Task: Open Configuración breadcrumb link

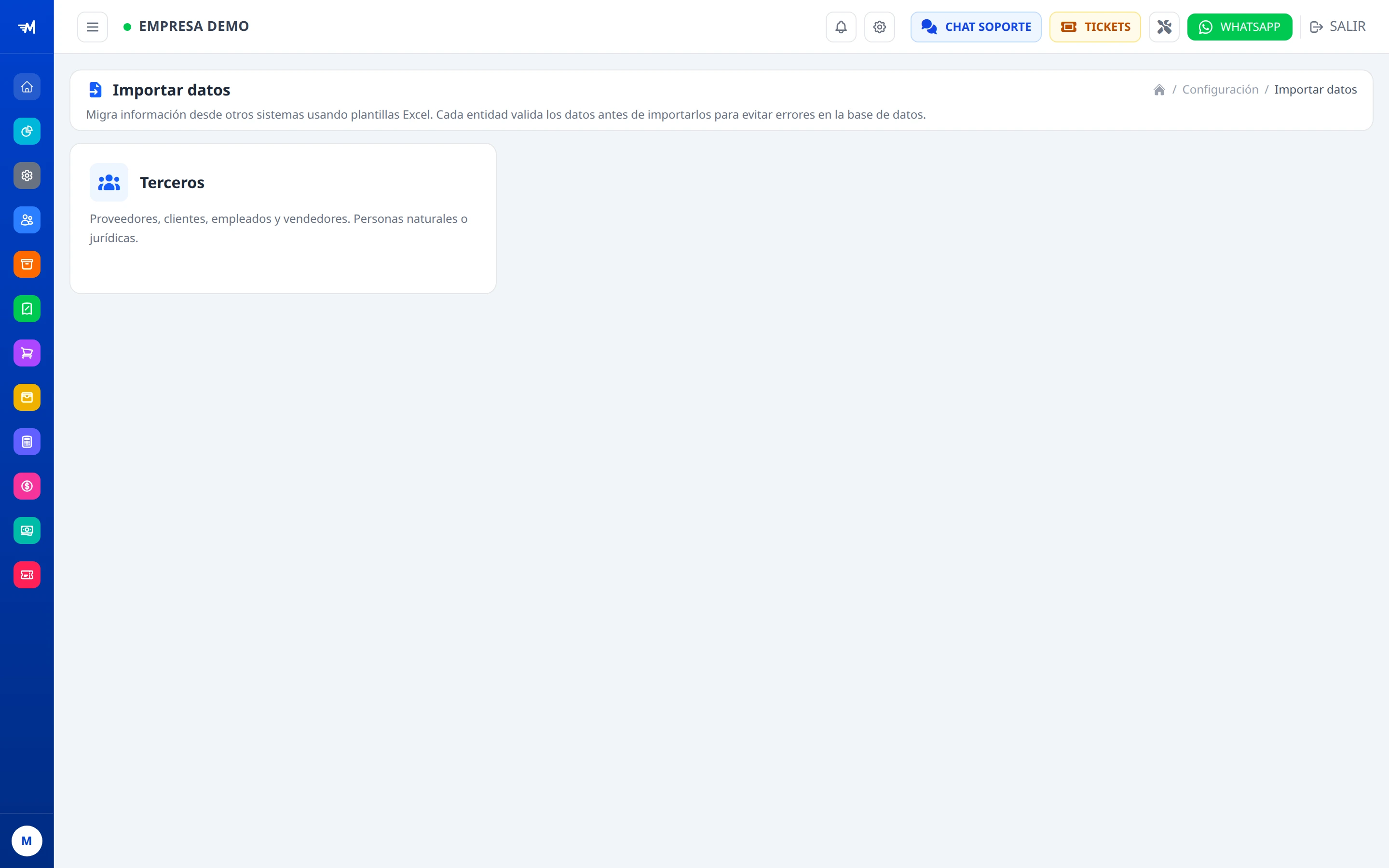Action: (1220, 90)
